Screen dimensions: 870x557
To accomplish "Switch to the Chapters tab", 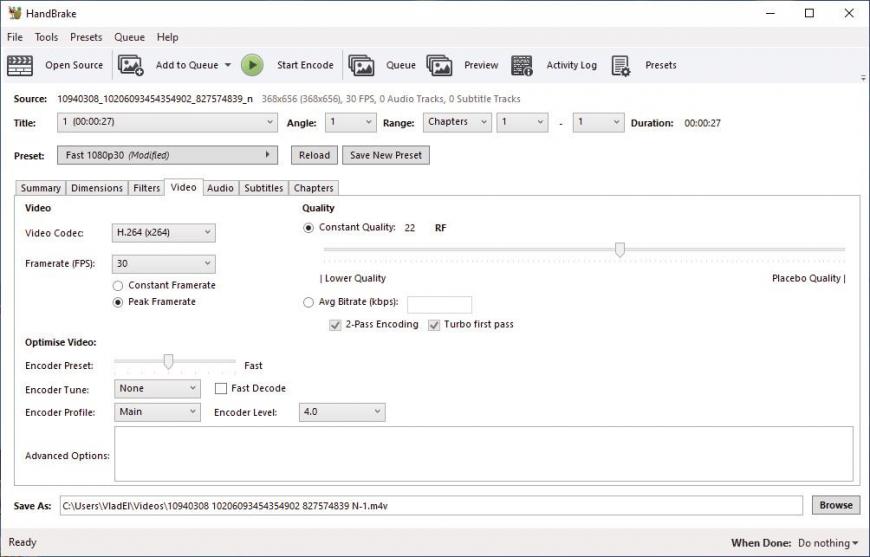I will (x=313, y=188).
